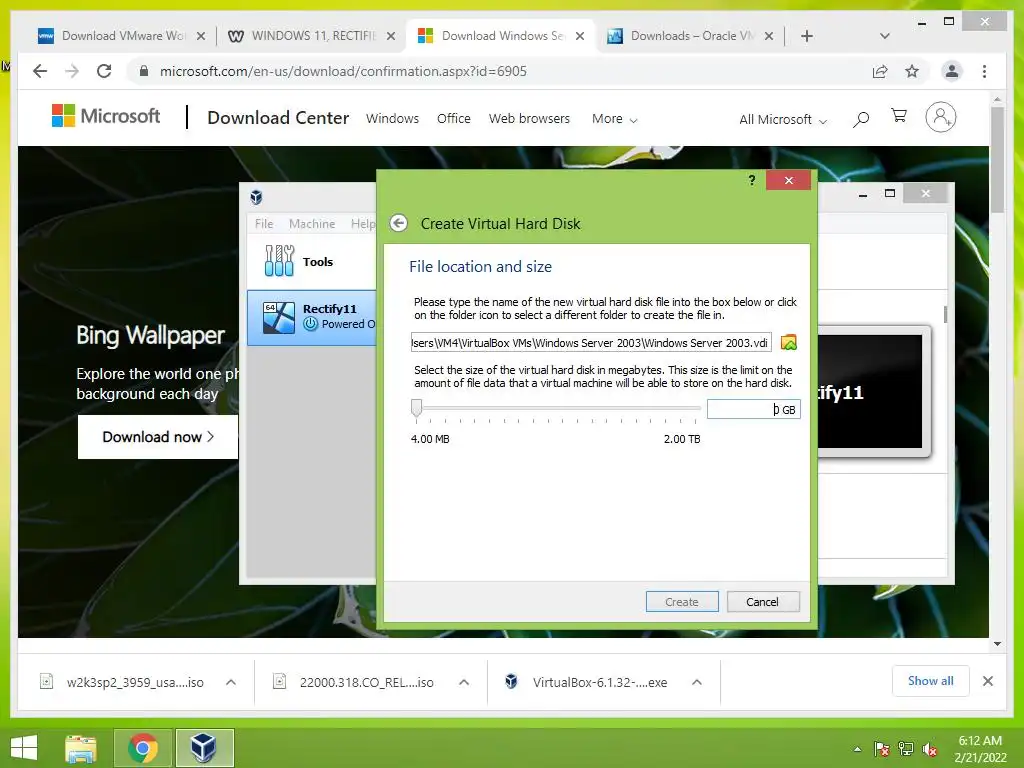Open Machine menu in VirtualBox Manager
The height and width of the screenshot is (768, 1024).
pos(312,223)
